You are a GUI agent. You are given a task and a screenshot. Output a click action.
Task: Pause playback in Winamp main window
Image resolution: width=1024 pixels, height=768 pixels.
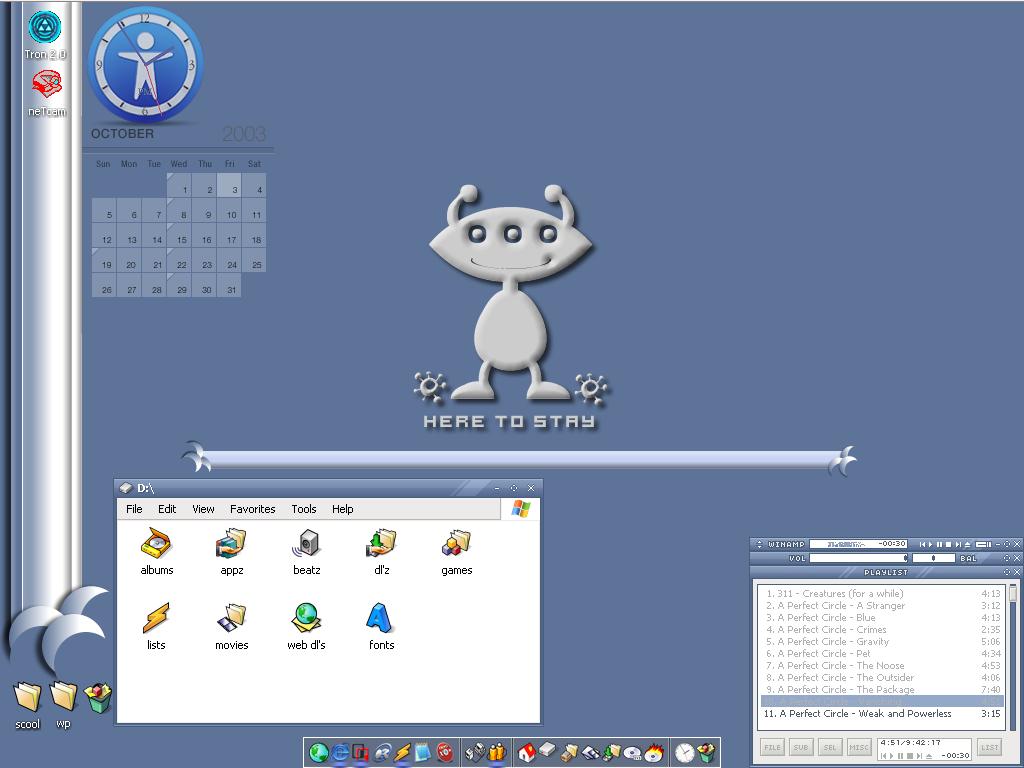click(939, 544)
